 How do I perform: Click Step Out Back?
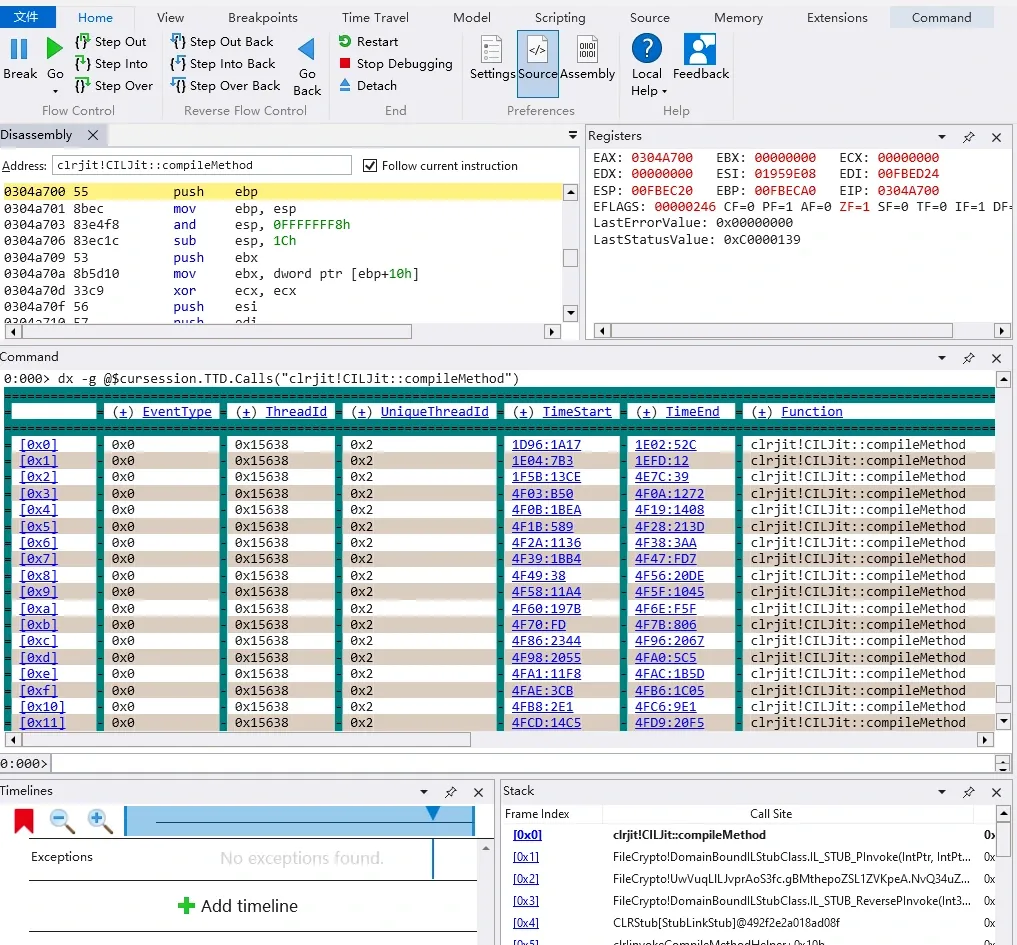tap(222, 42)
